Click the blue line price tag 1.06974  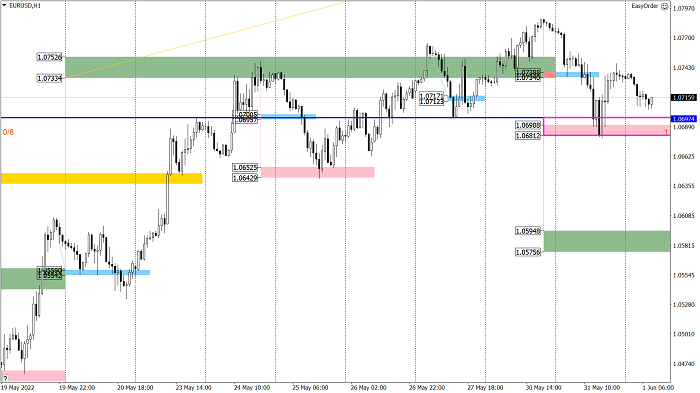684,119
